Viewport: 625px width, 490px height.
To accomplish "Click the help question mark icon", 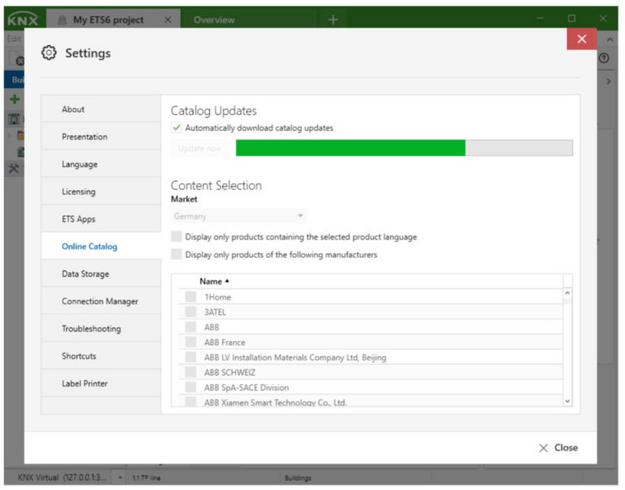I will [604, 59].
